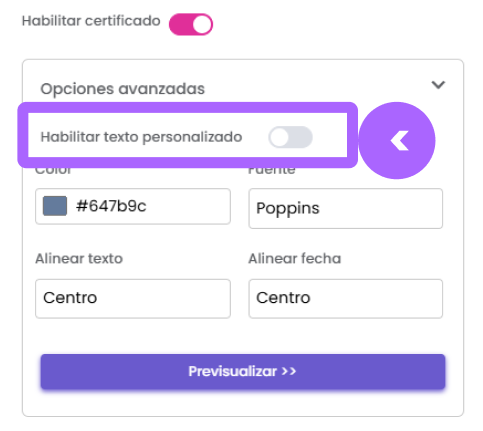Click the white knob of the certificado toggle
Screen dimensions: 483x431
point(202,25)
